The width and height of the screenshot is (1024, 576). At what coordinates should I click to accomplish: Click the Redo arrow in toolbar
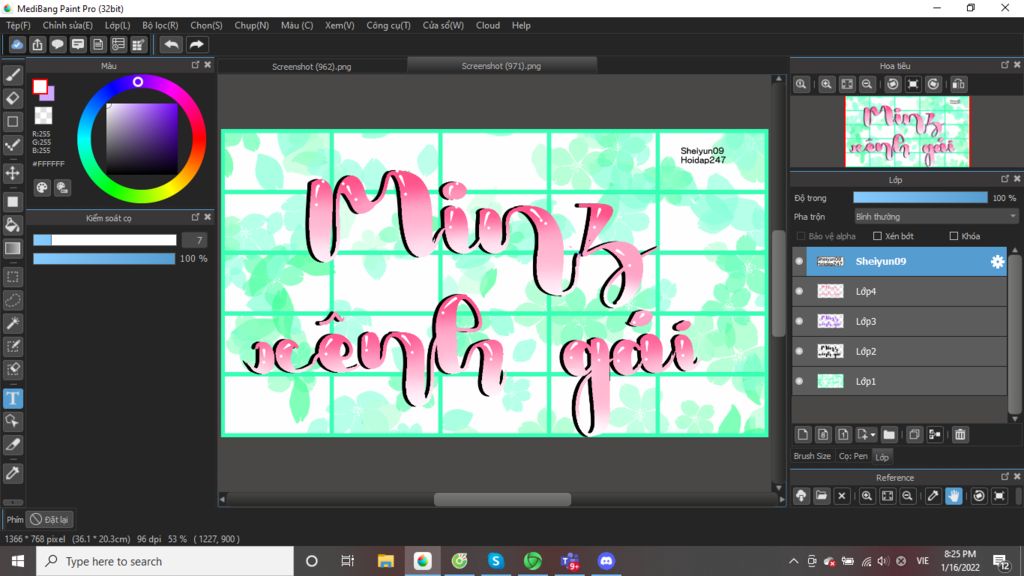197,44
